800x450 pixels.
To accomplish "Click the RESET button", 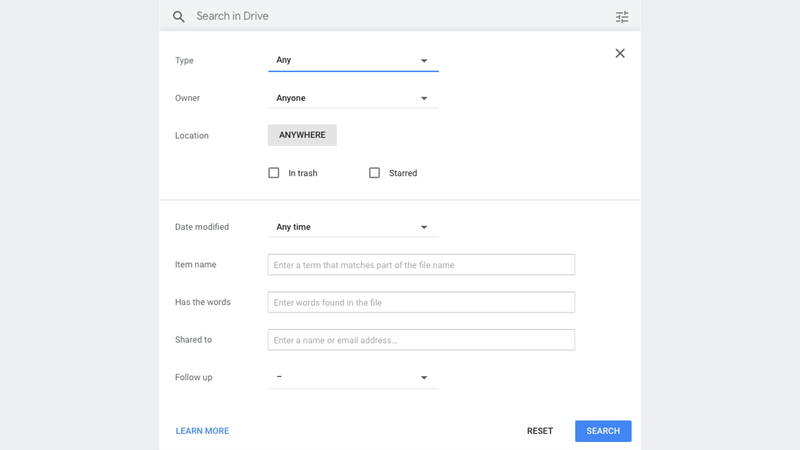I will [540, 431].
